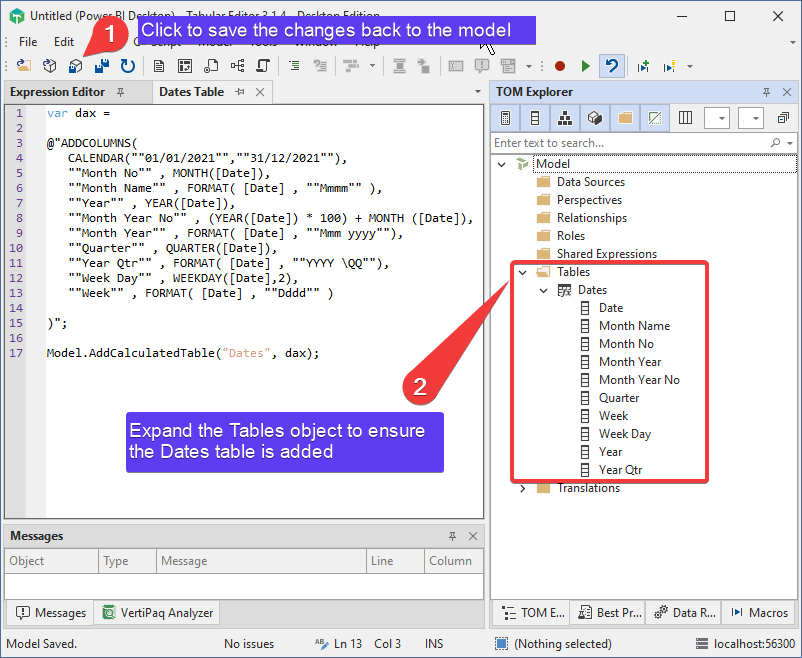The height and width of the screenshot is (658, 802).
Task: Open dropdown after the run script icons
Action: click(x=690, y=66)
